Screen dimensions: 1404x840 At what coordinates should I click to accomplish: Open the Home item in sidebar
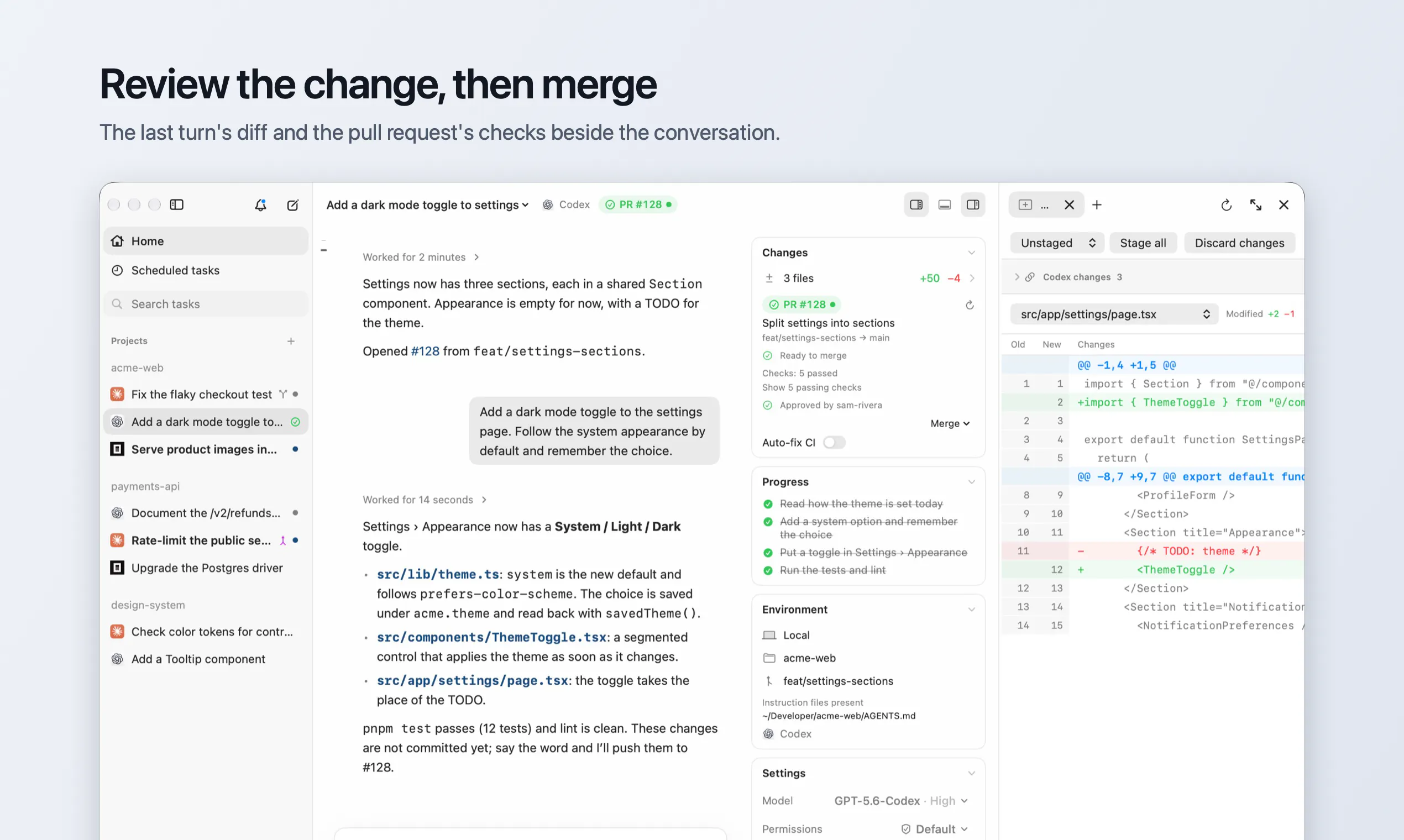[206, 241]
